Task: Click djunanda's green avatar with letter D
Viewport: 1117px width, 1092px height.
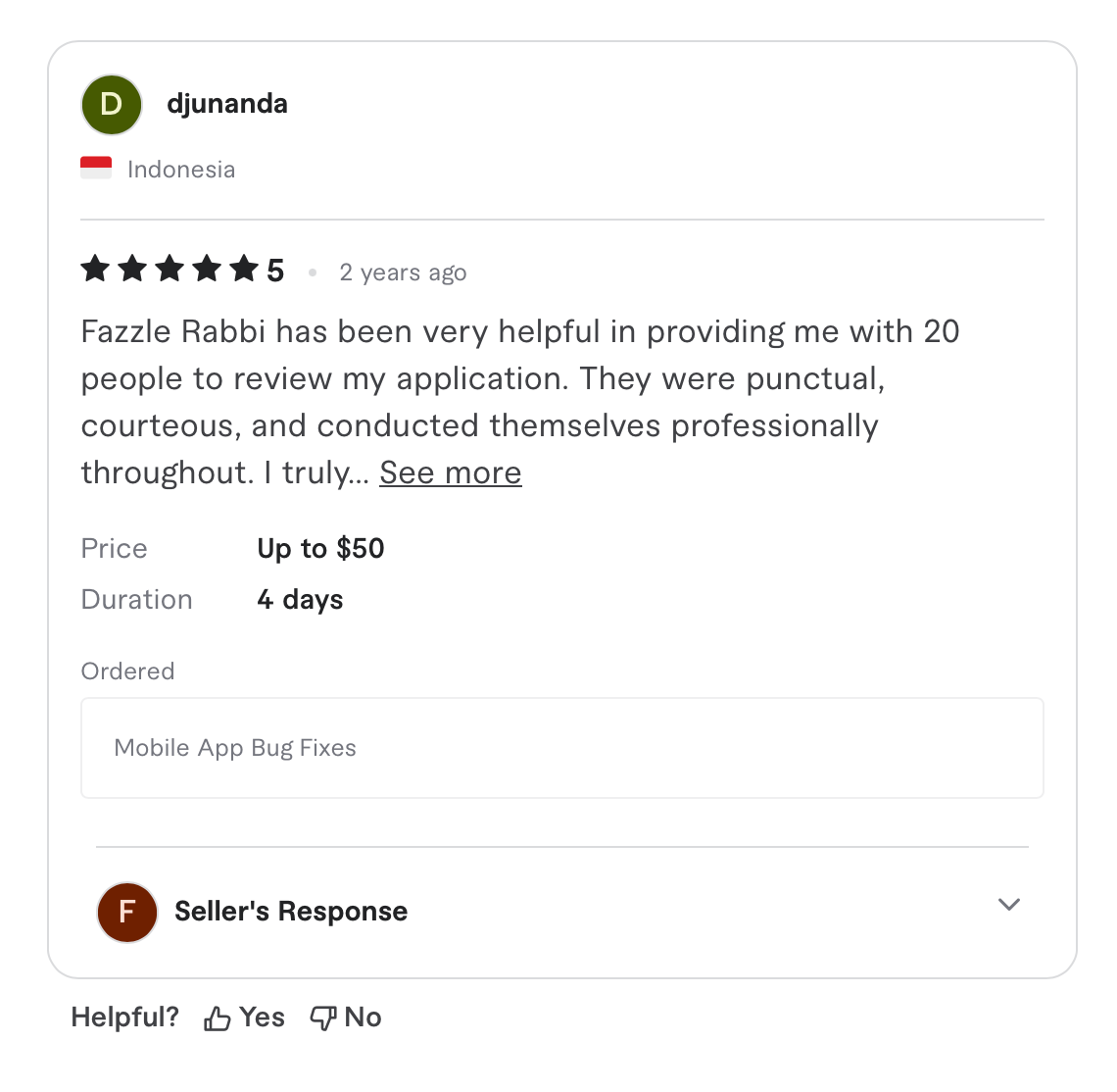Action: 111,104
